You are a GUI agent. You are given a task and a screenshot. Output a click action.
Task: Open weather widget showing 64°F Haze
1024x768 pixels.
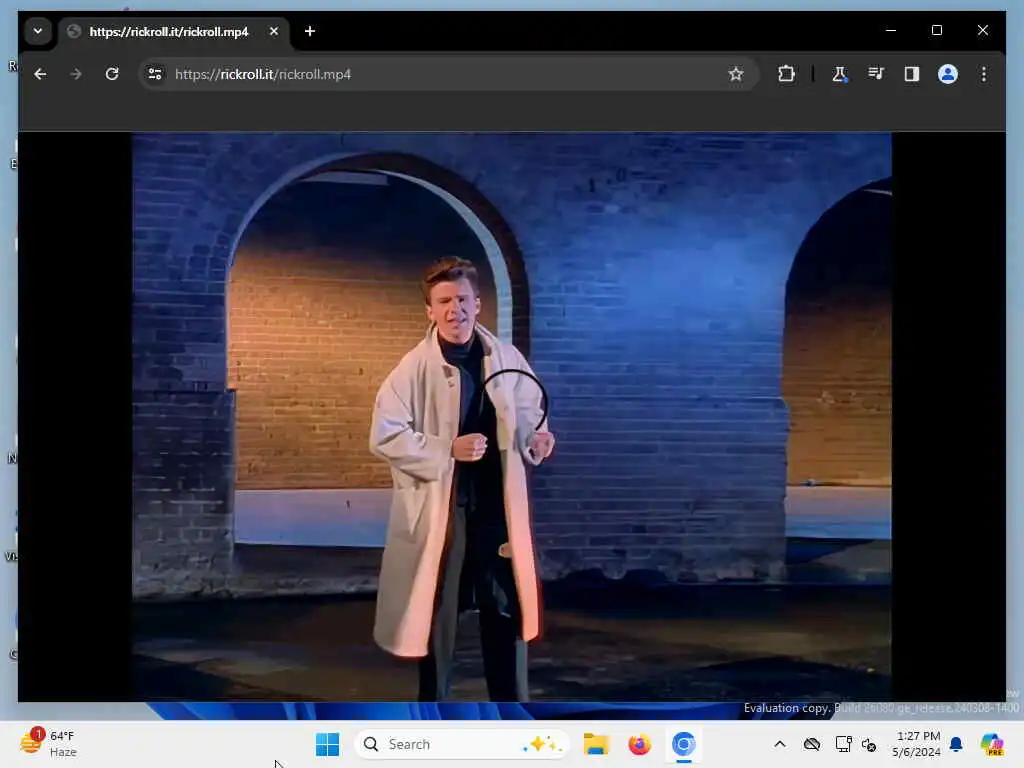[x=48, y=743]
